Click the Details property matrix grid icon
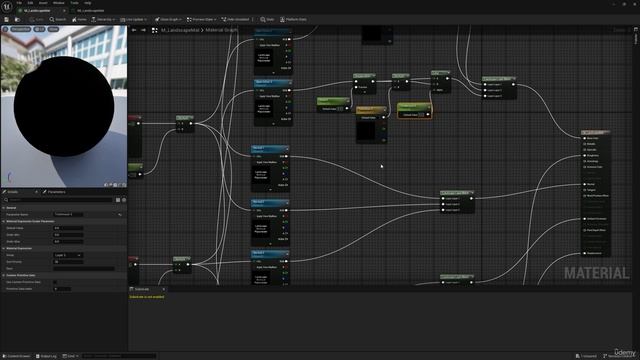 pos(118,200)
